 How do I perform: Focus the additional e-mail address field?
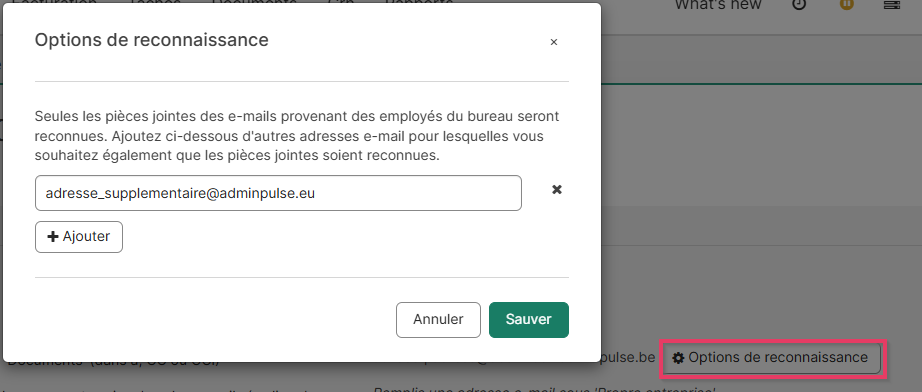point(278,193)
